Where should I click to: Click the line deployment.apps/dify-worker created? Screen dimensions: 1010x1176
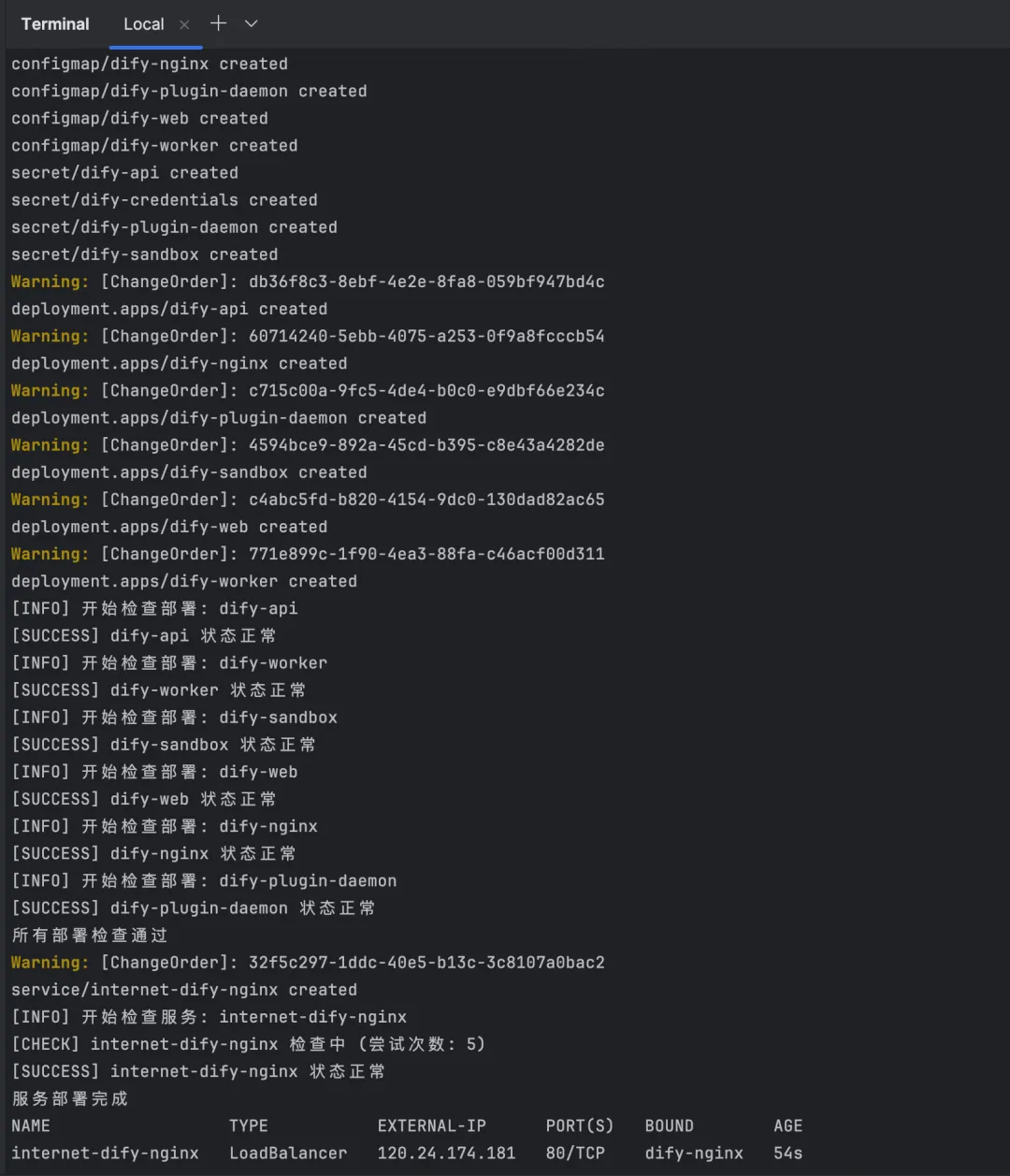(183, 580)
